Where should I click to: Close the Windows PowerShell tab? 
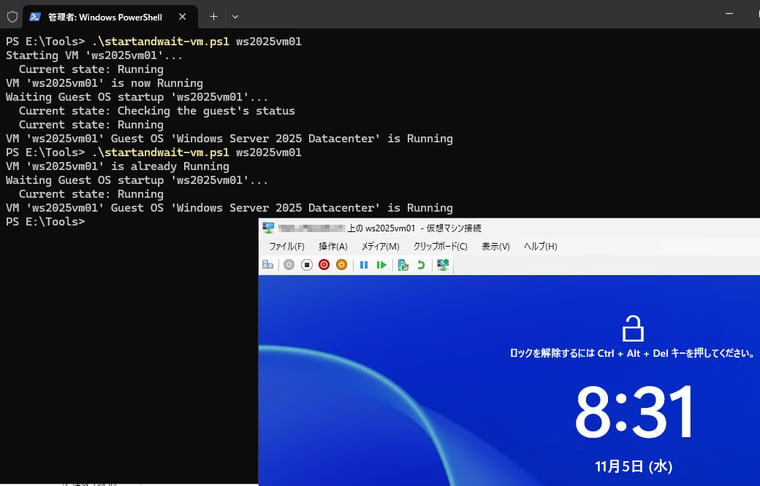point(182,17)
